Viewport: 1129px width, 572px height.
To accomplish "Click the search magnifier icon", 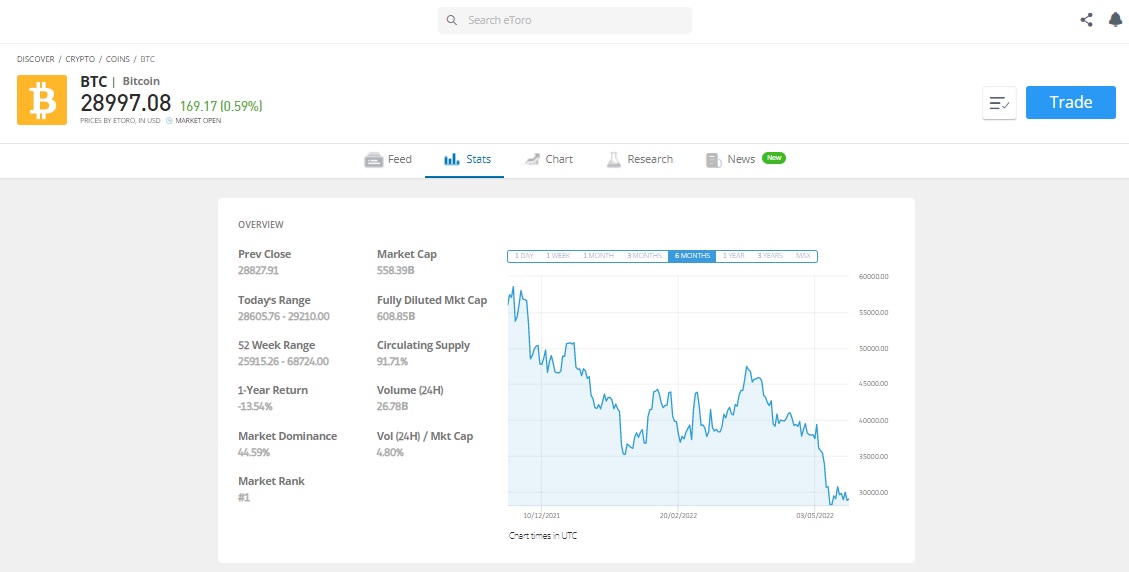I will tap(452, 20).
